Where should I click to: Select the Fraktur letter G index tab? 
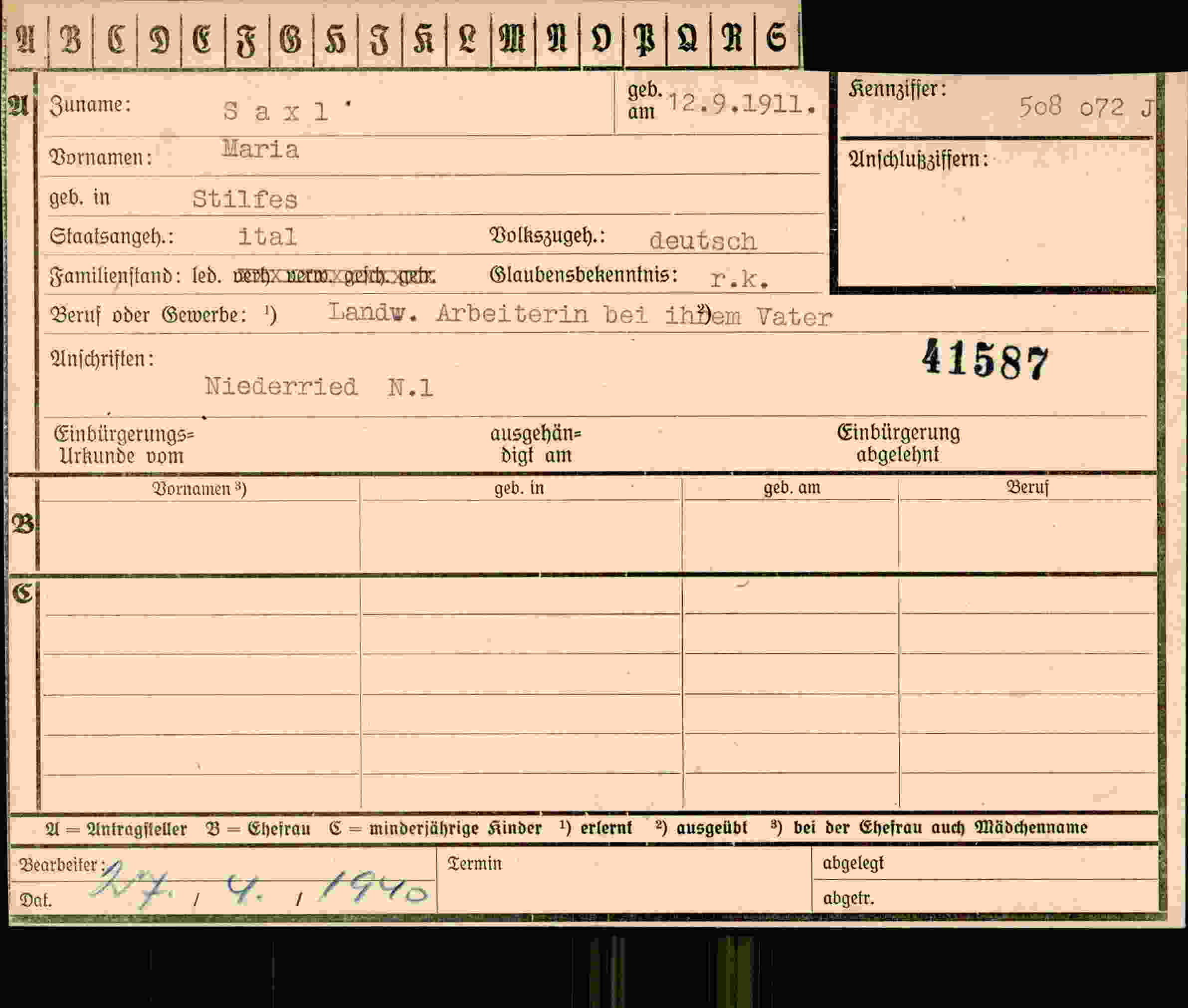coord(291,40)
